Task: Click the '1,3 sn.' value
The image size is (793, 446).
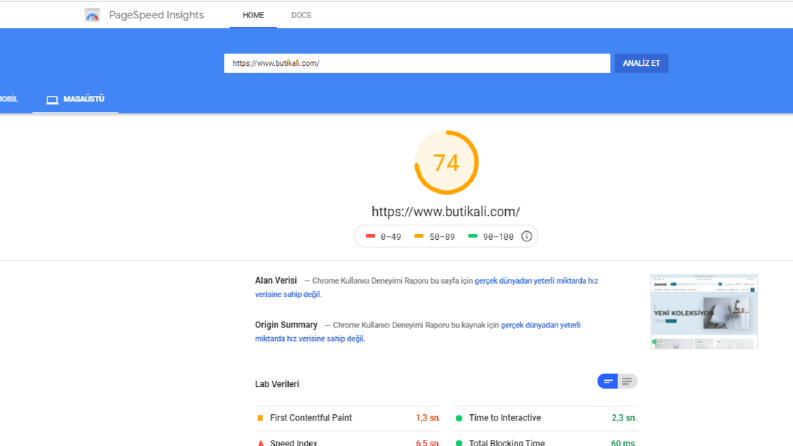Action: pyautogui.click(x=428, y=418)
